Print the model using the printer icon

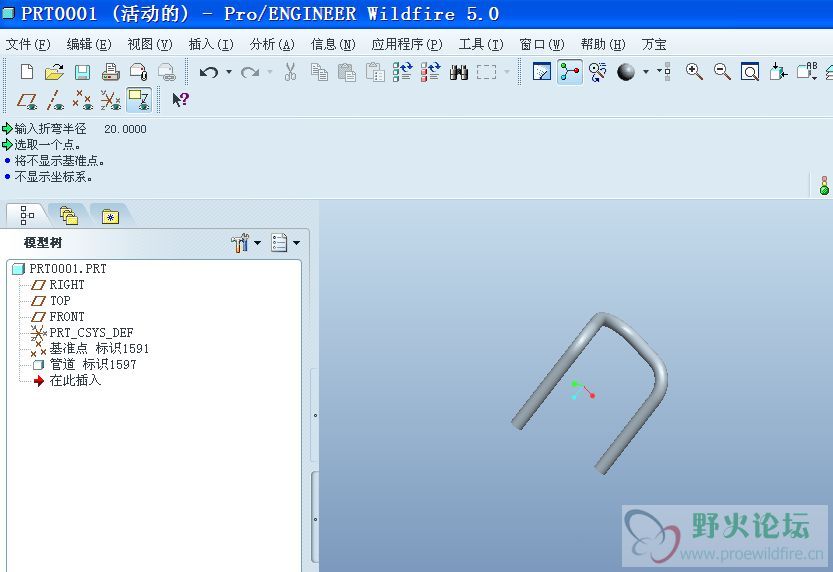(110, 72)
